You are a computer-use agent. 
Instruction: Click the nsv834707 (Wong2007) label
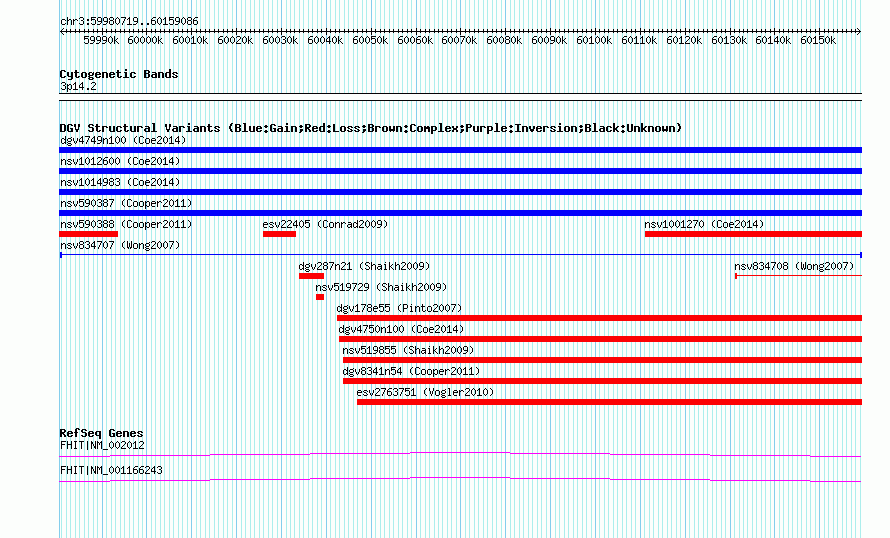[120, 245]
